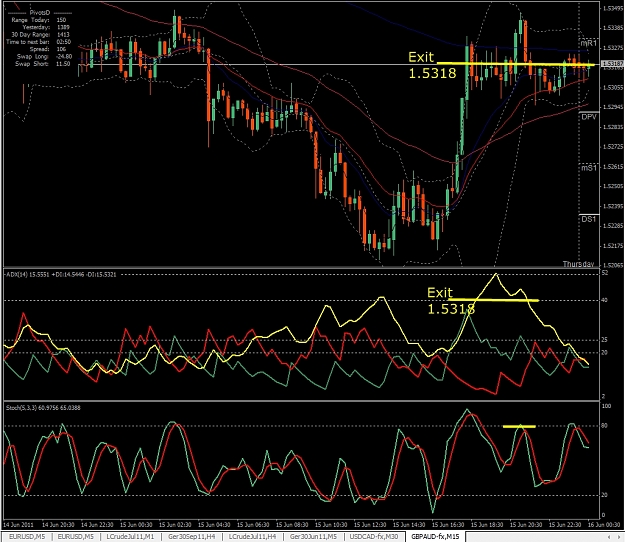The image size is (625, 542).
Task: Click the mS1 pivot level label
Action: [589, 168]
